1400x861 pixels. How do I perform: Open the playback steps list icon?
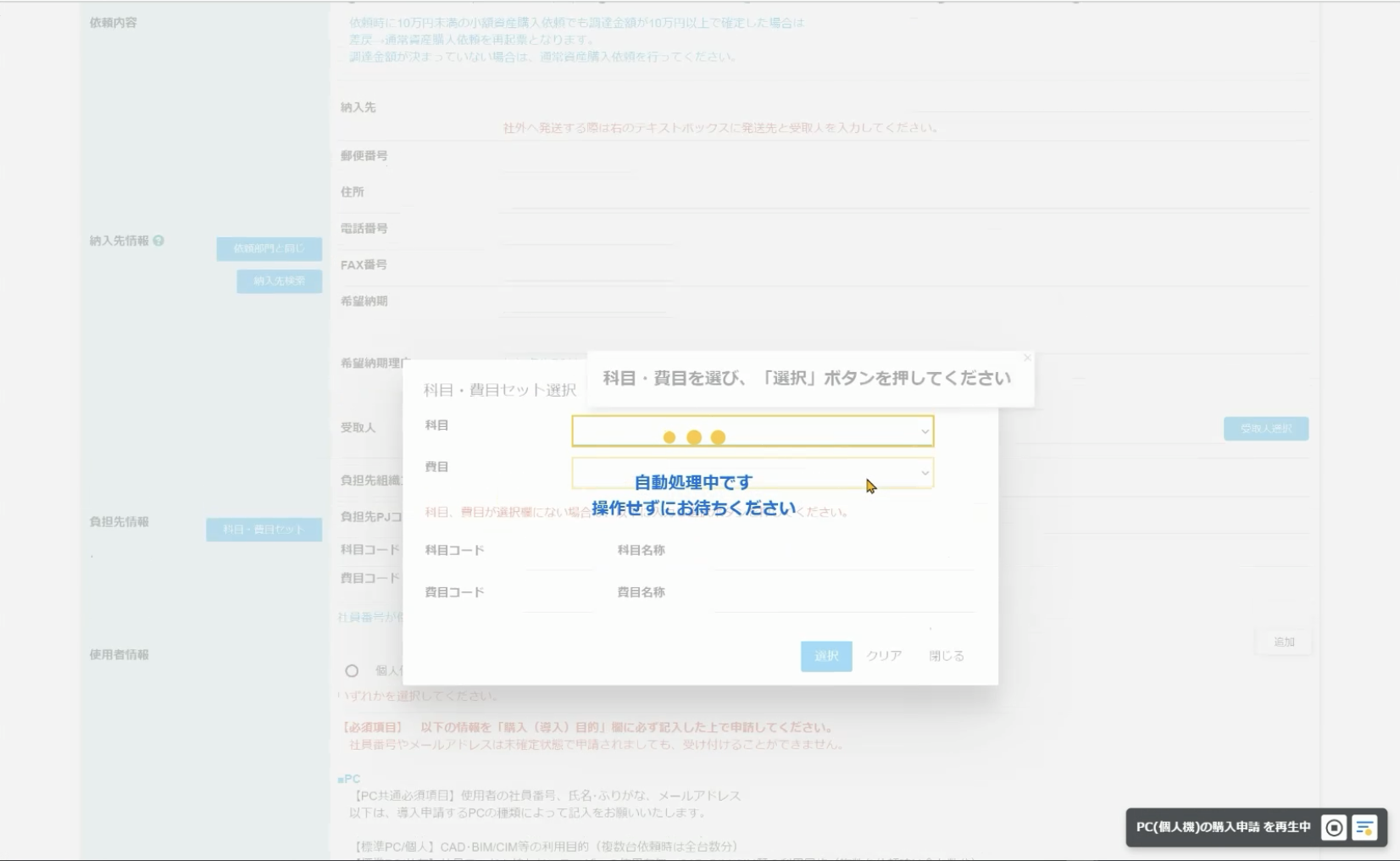pyautogui.click(x=1364, y=828)
